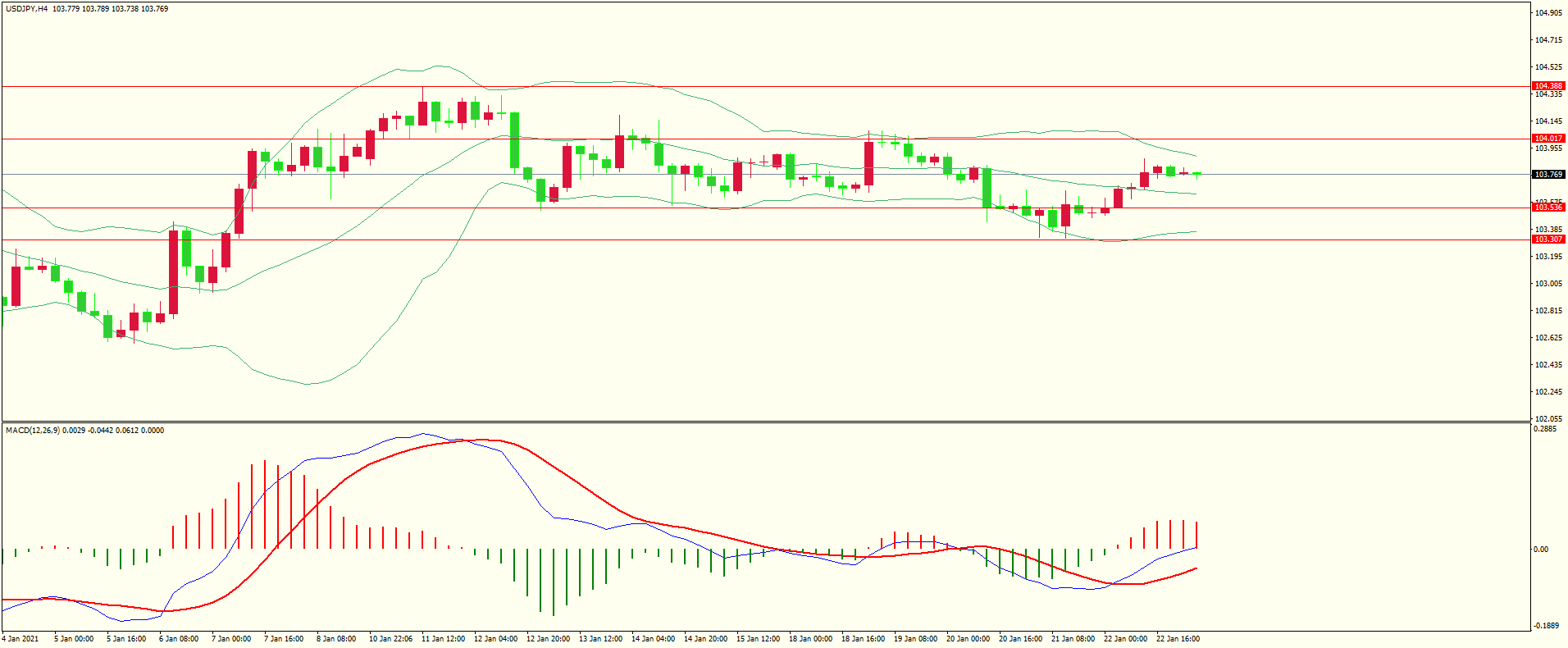1568x648 pixels.
Task: Click the 103.195 price axis label
Action: pos(1548,257)
